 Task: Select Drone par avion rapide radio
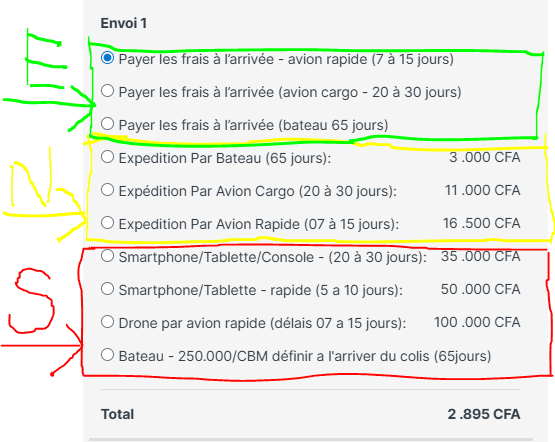tap(107, 322)
